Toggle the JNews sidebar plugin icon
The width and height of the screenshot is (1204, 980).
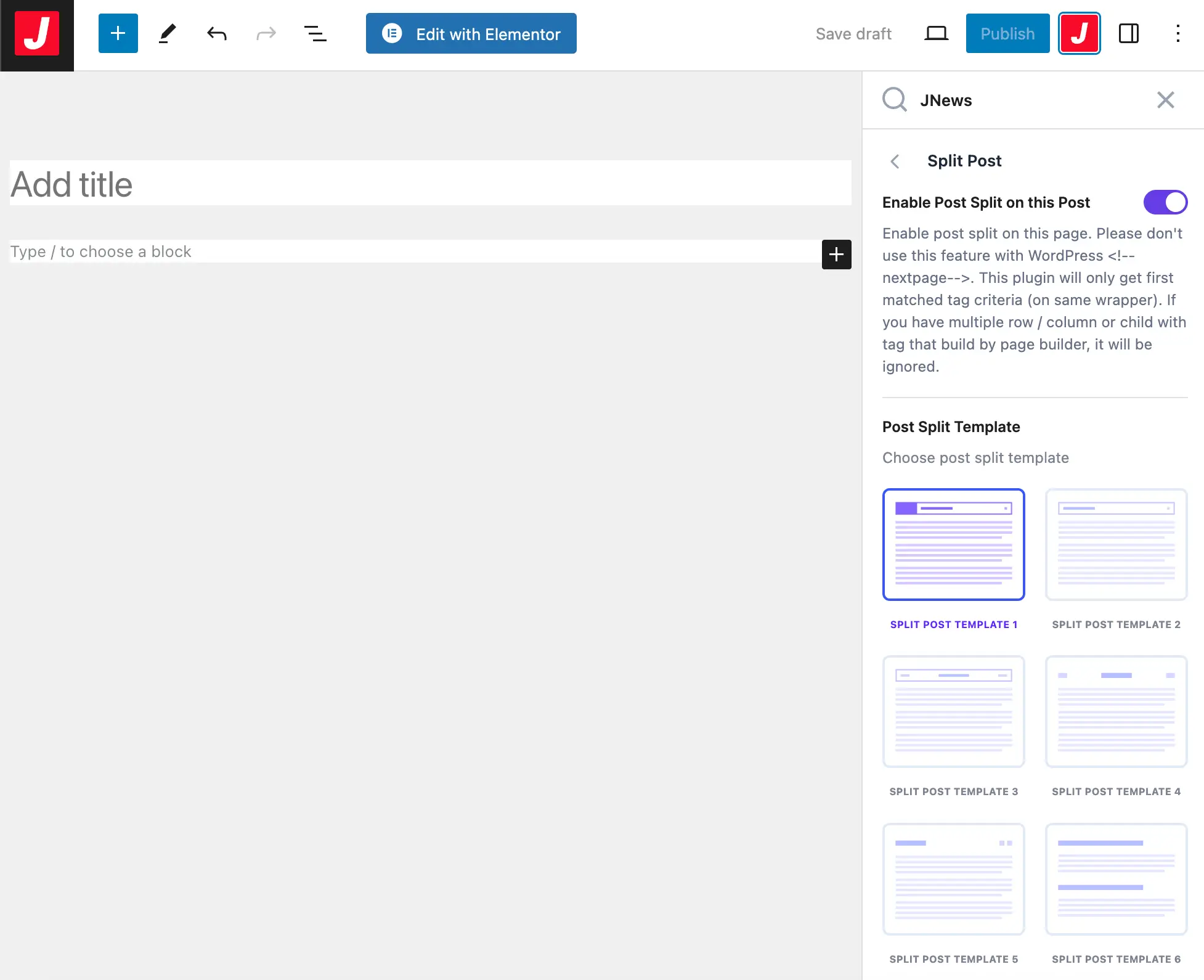pyautogui.click(x=1079, y=33)
